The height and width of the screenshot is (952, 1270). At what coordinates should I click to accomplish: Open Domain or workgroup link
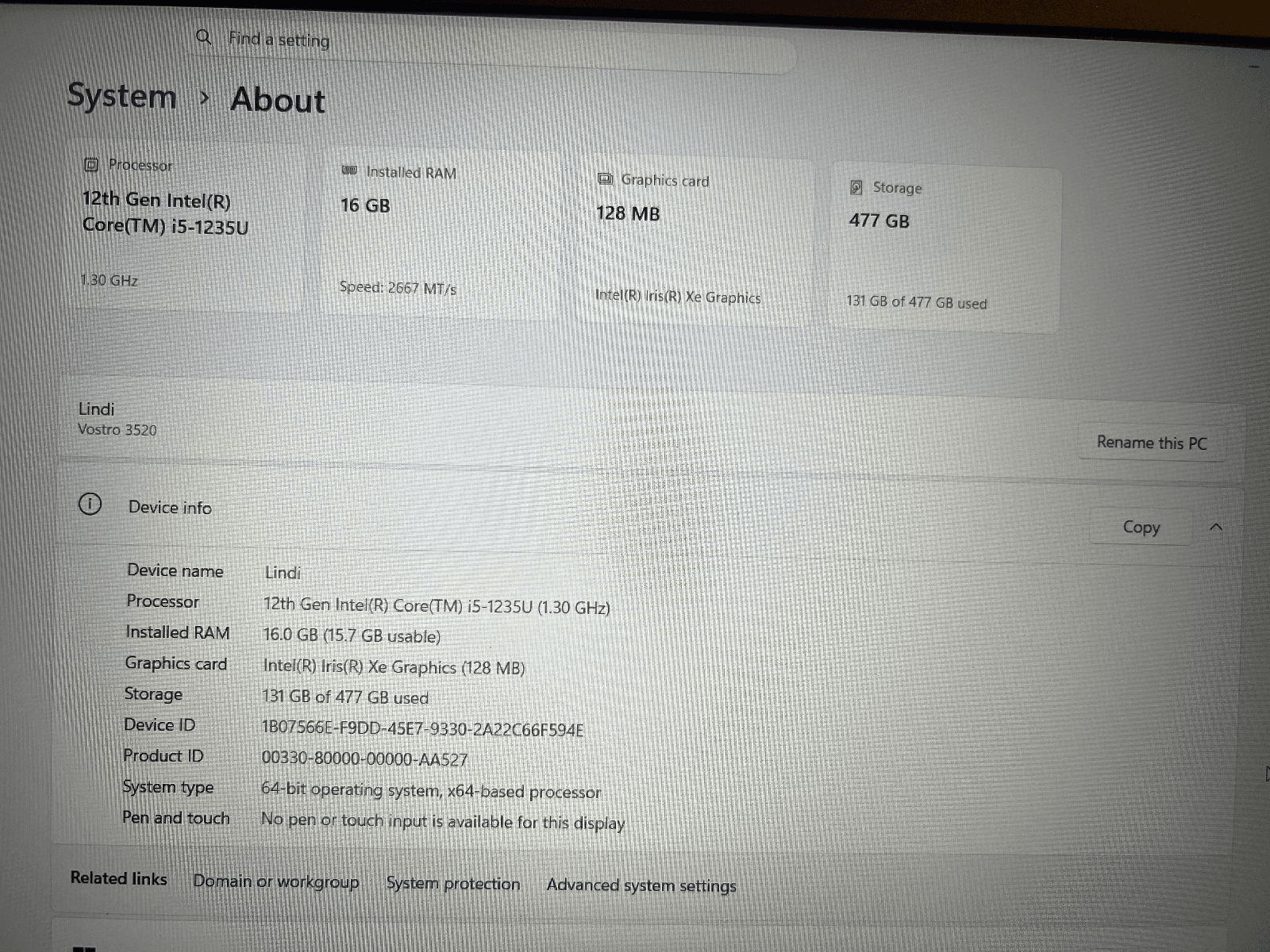click(x=276, y=881)
